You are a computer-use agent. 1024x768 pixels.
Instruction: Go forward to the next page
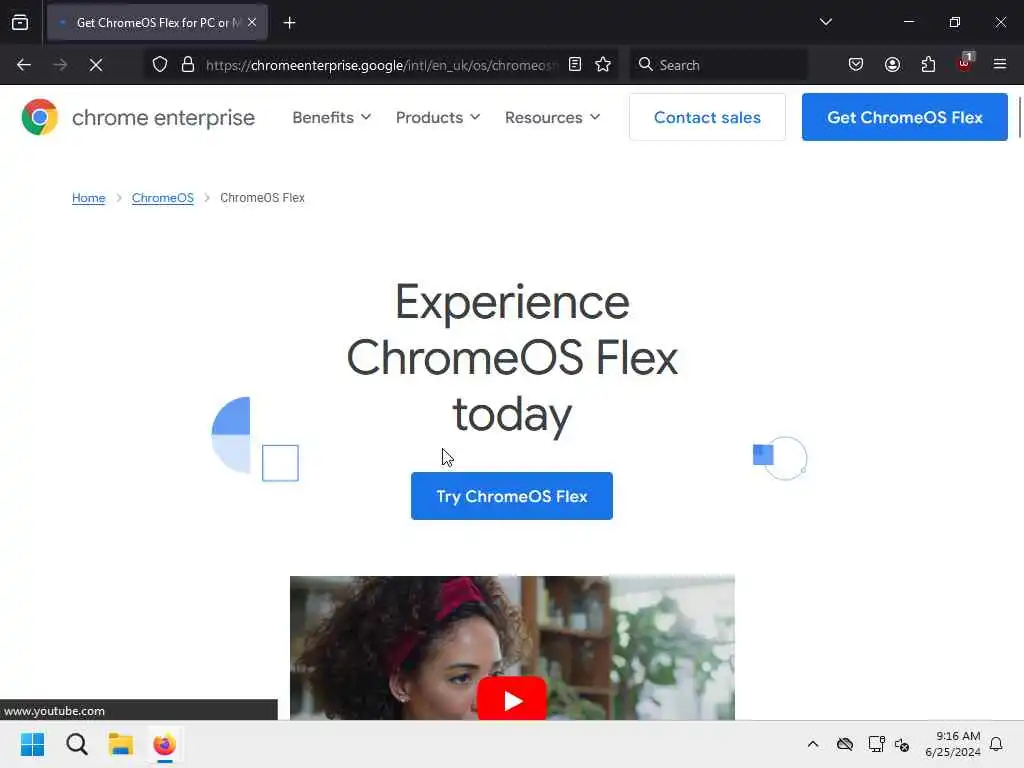click(x=60, y=65)
